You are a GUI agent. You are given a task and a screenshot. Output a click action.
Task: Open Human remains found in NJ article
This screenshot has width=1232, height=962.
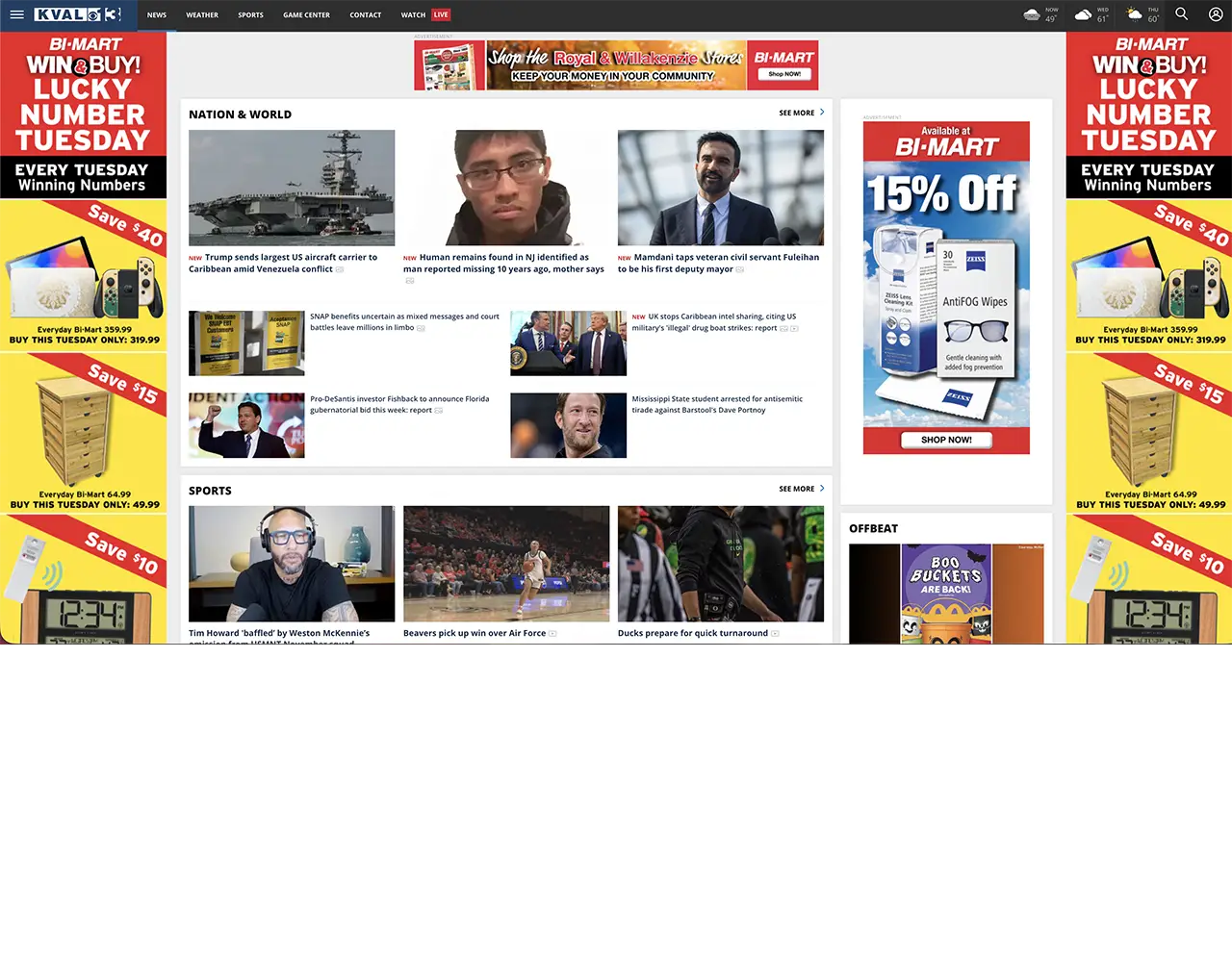[503, 264]
